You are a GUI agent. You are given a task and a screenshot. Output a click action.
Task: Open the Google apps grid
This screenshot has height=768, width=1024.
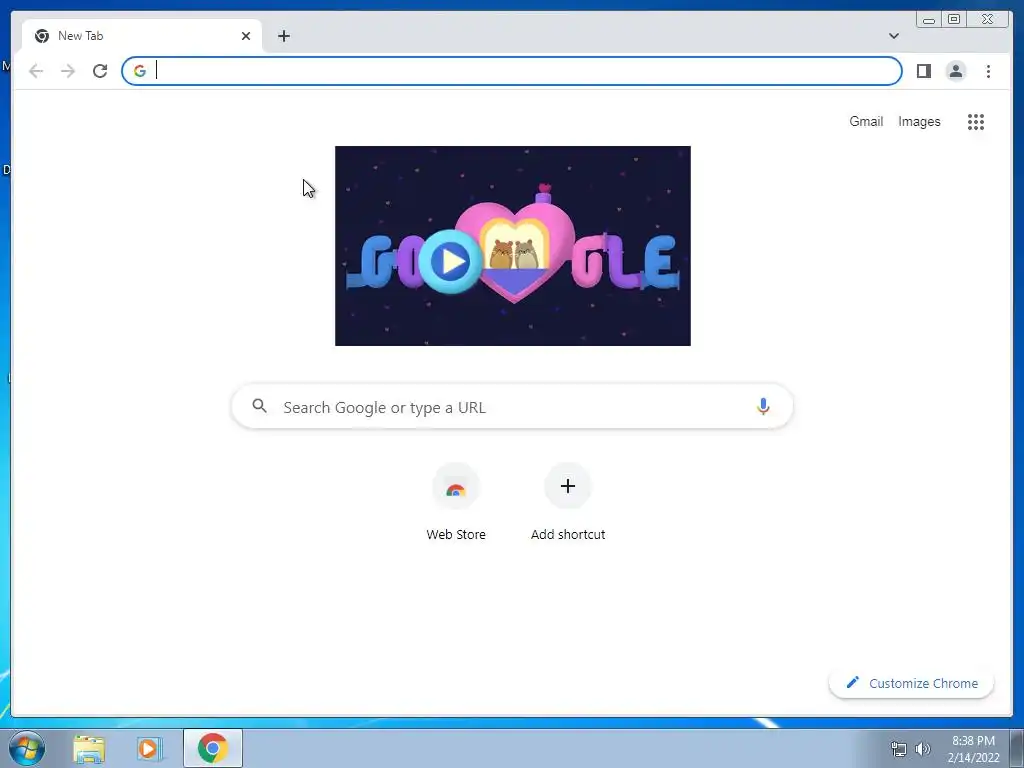(x=976, y=121)
